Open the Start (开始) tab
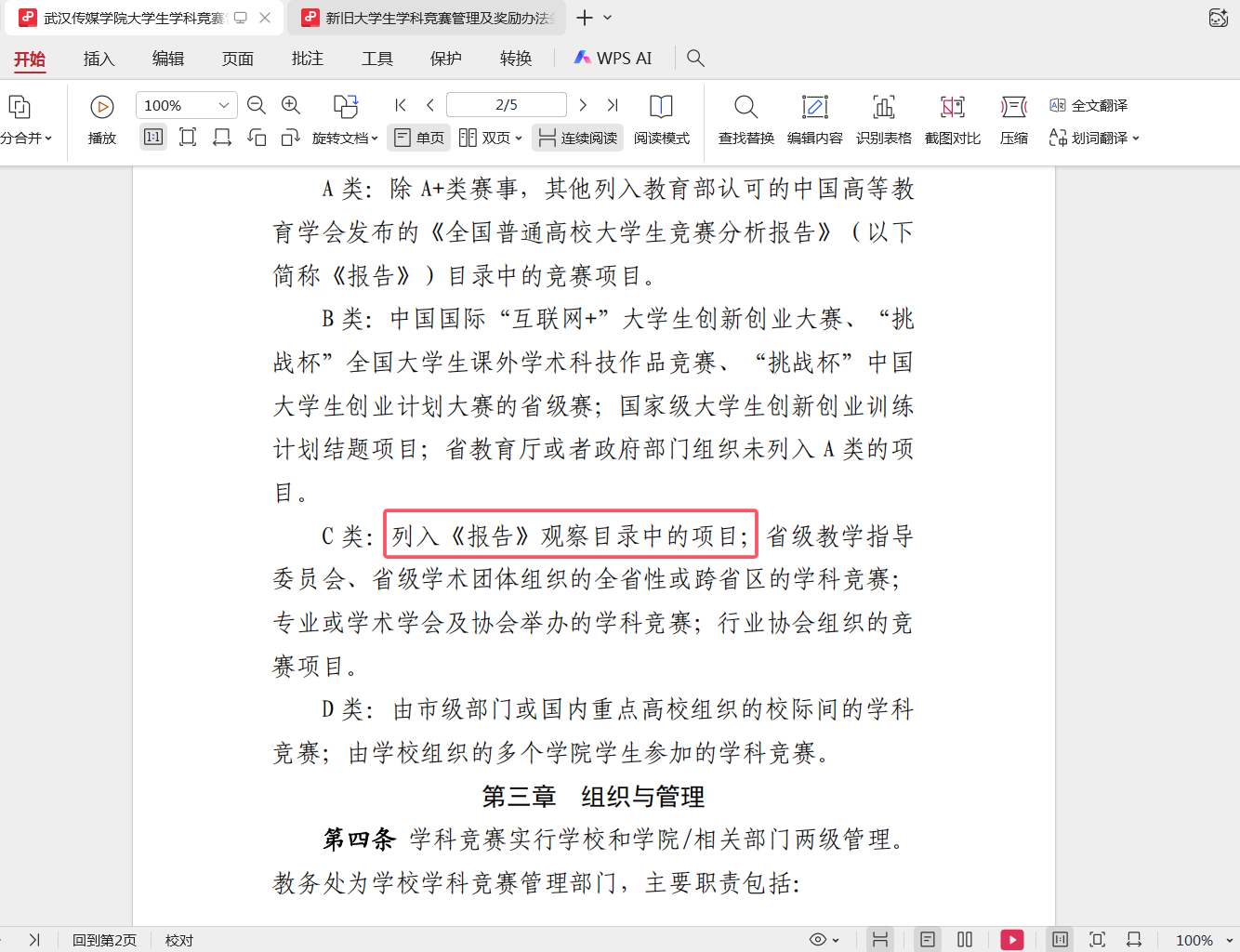Viewport: 1240px width, 952px height. coord(30,59)
